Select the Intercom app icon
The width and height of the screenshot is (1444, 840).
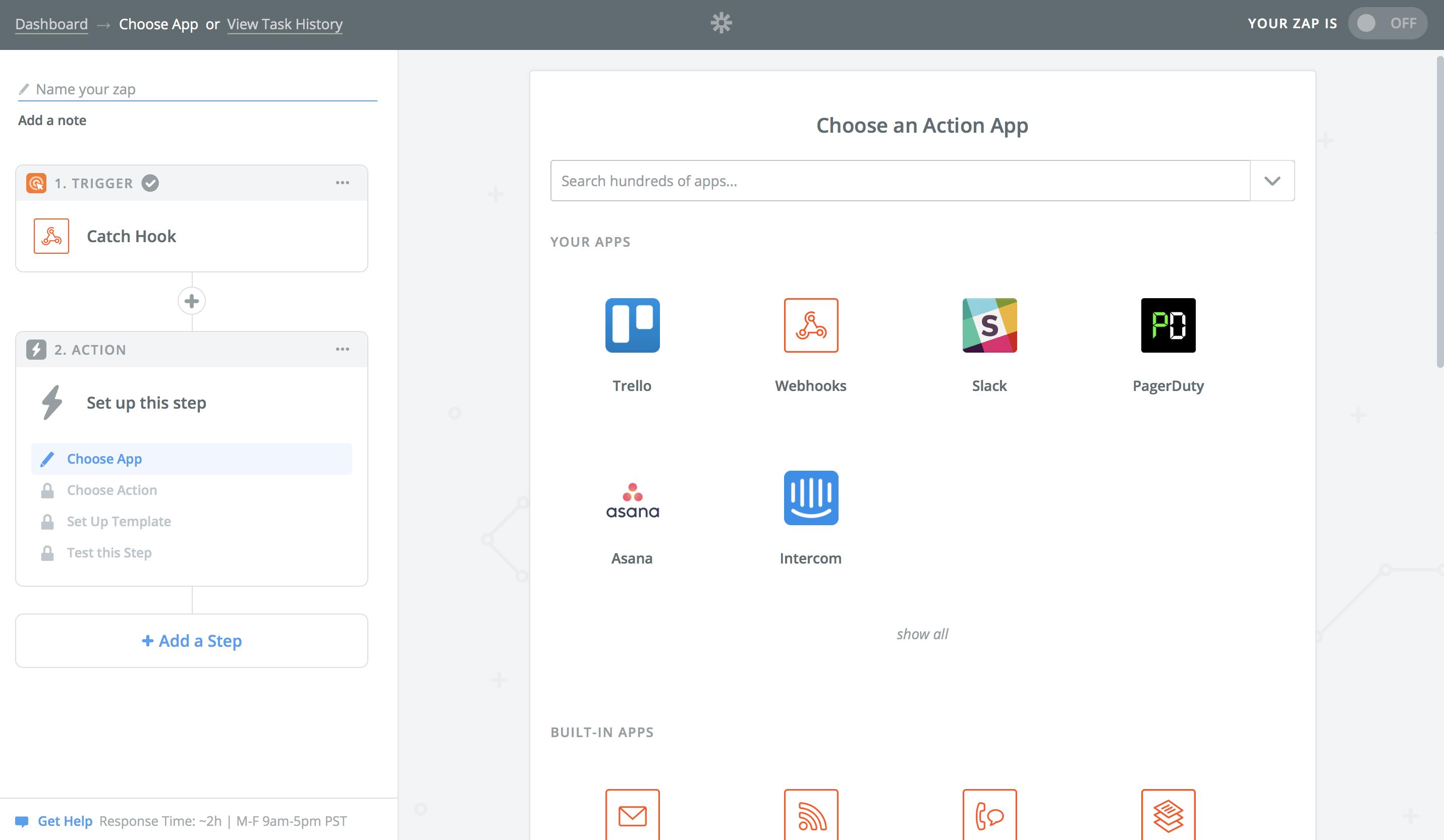pos(810,498)
